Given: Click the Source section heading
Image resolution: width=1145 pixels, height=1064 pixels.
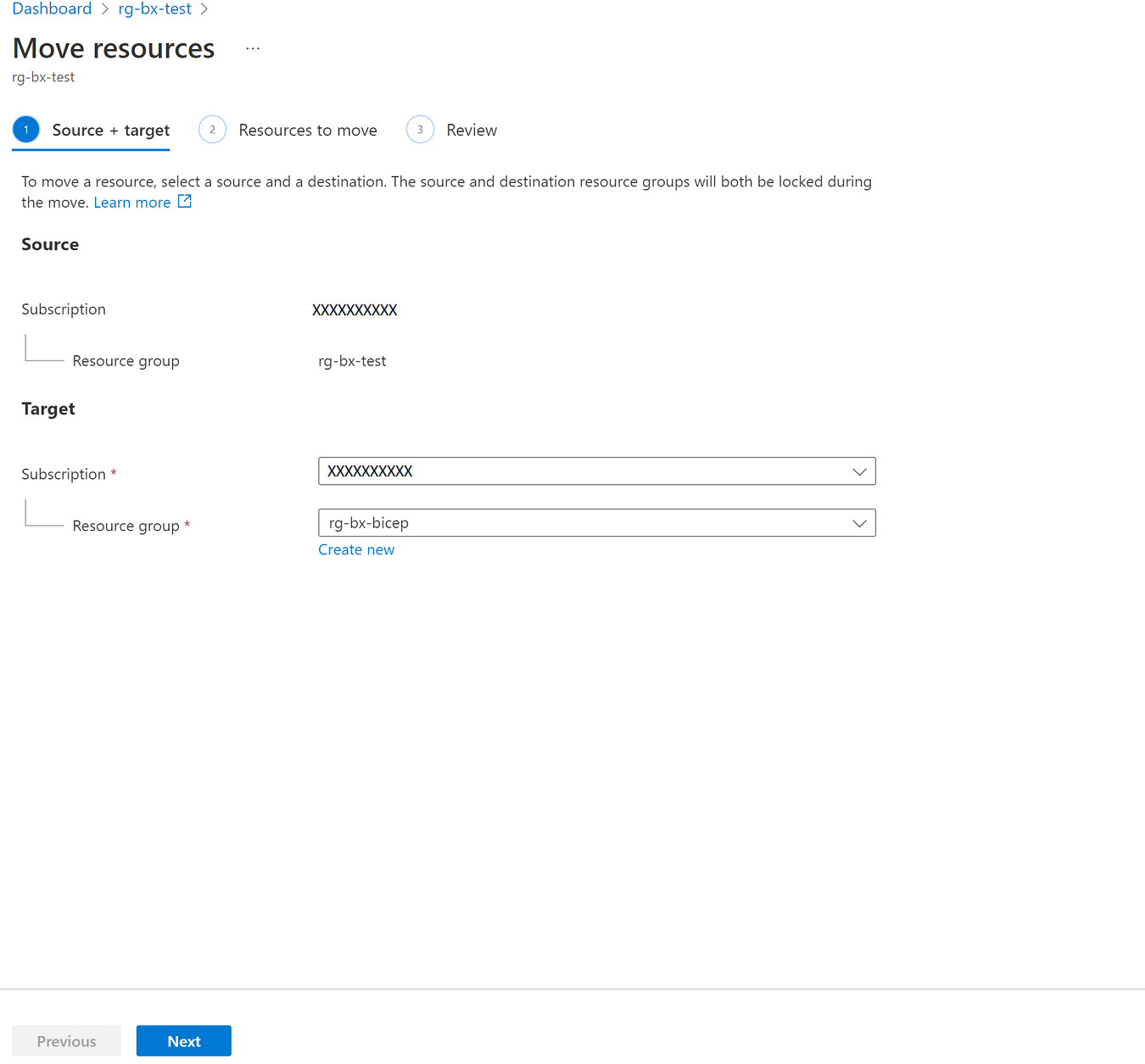Looking at the screenshot, I should [x=50, y=244].
